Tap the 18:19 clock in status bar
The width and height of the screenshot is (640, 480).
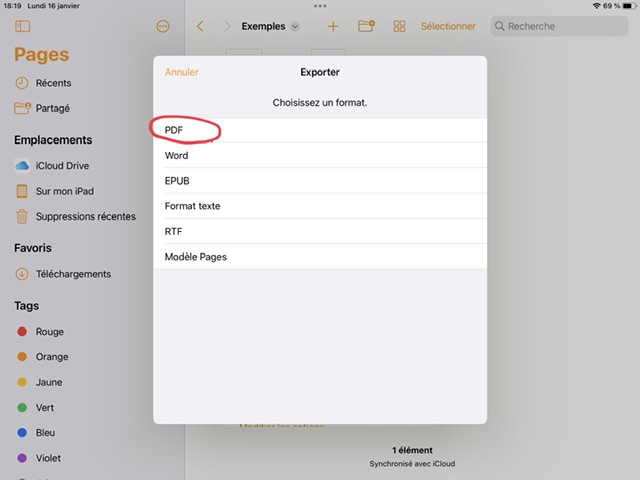[12, 6]
